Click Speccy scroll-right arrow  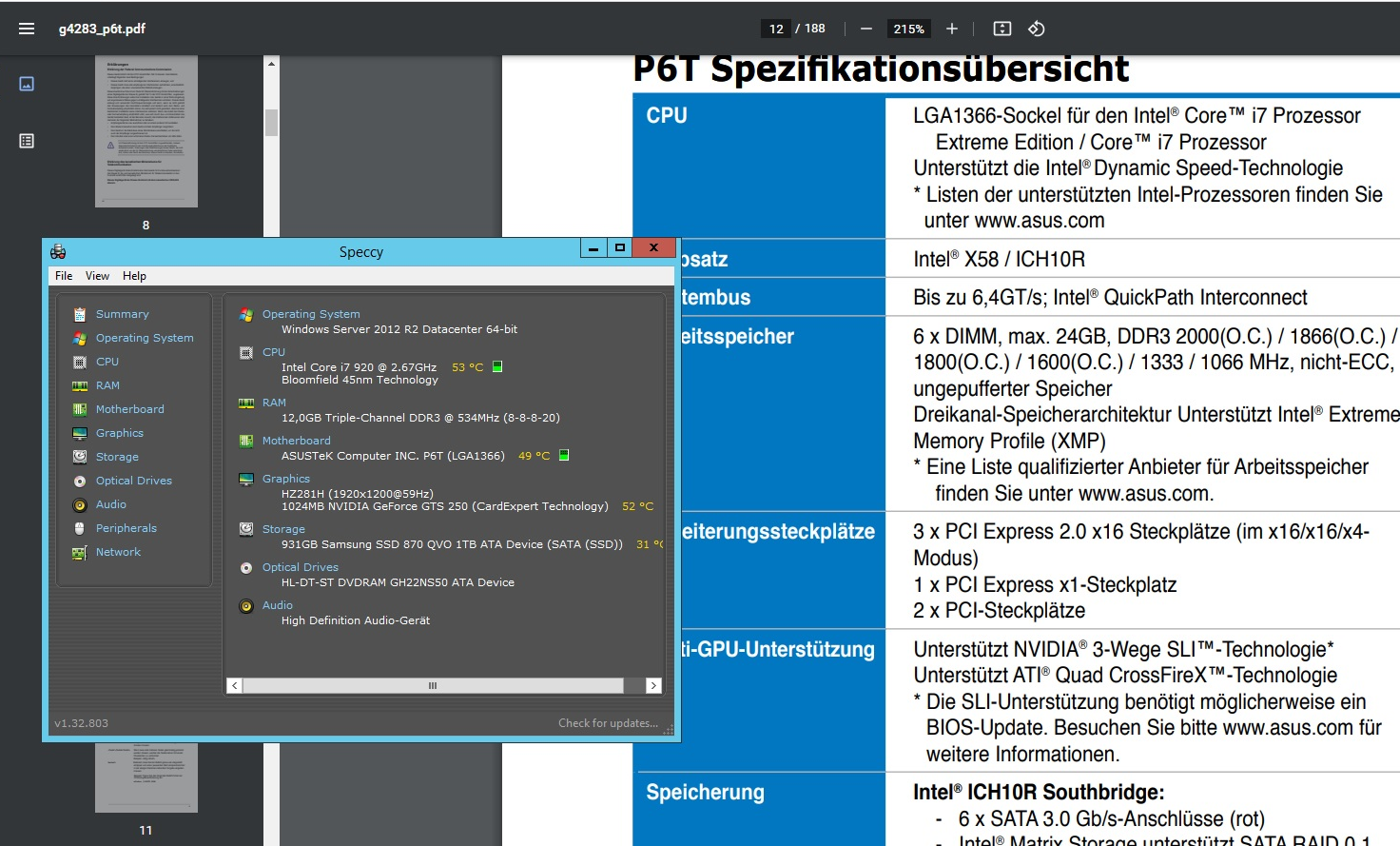click(652, 685)
